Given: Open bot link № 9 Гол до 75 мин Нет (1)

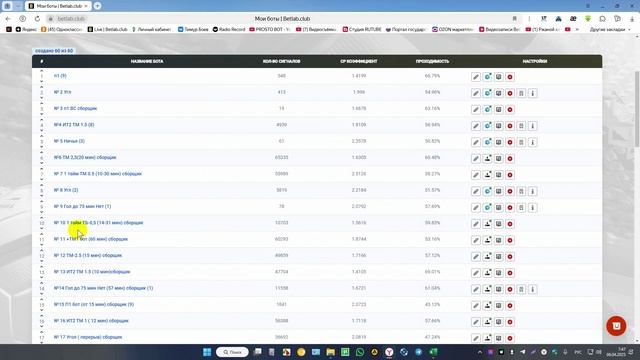Looking at the screenshot, I should click(x=82, y=207).
